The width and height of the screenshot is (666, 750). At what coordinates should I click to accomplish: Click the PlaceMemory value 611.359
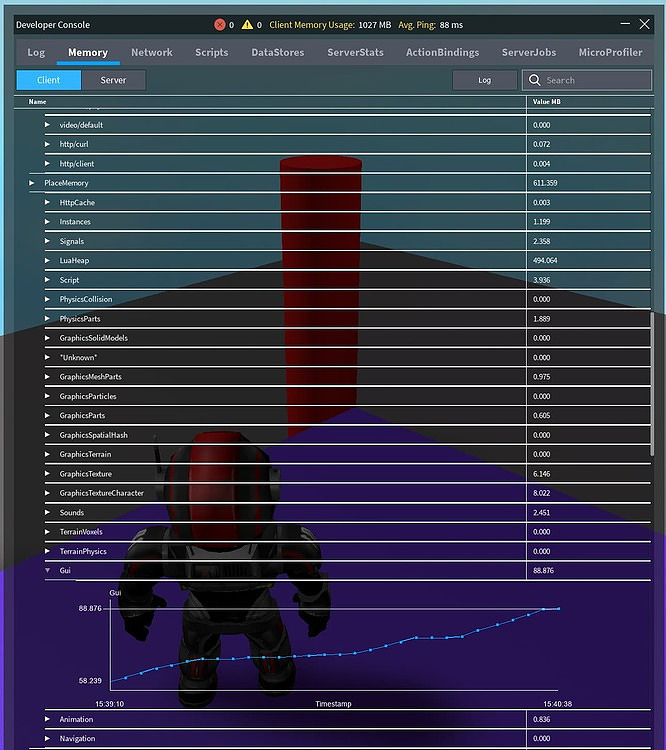545,183
